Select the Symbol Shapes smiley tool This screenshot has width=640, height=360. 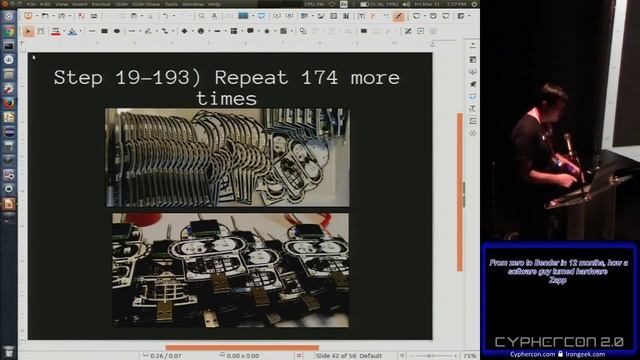201,31
